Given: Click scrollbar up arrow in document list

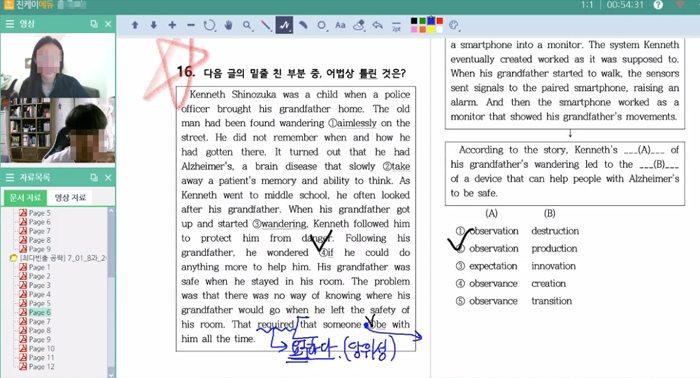Looking at the screenshot, I should [x=111, y=211].
